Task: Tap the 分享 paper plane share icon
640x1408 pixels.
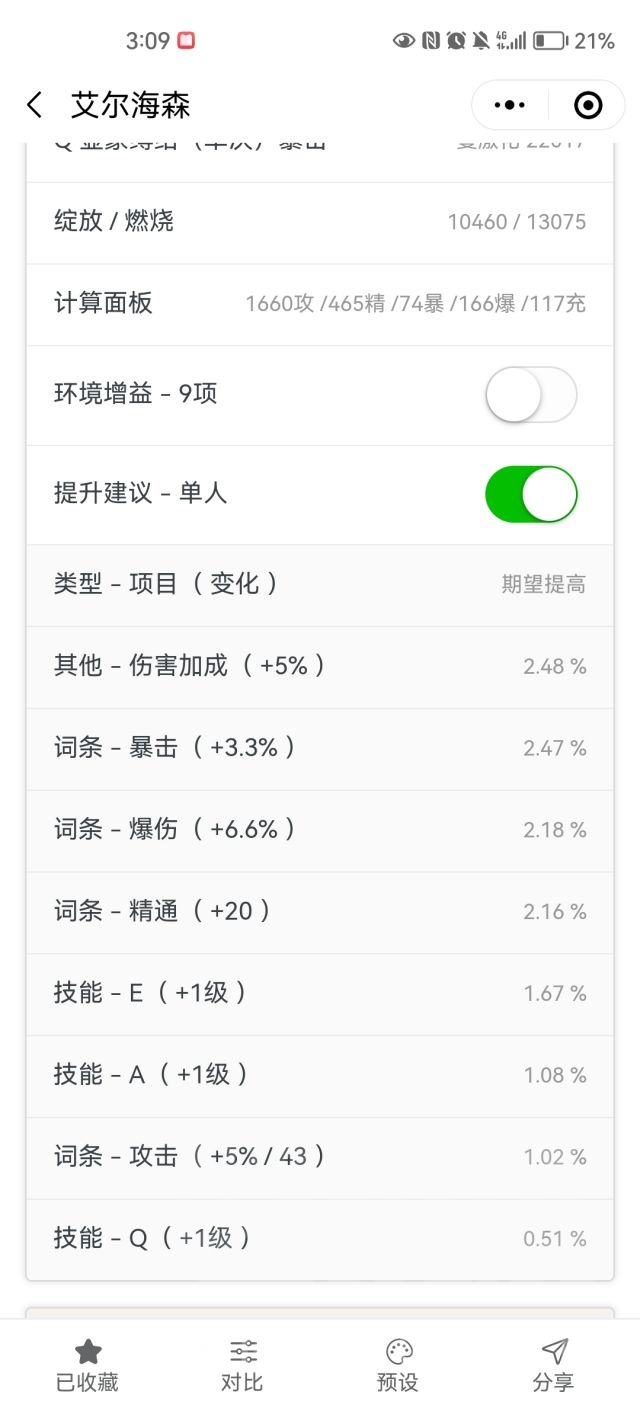Action: click(x=554, y=1352)
